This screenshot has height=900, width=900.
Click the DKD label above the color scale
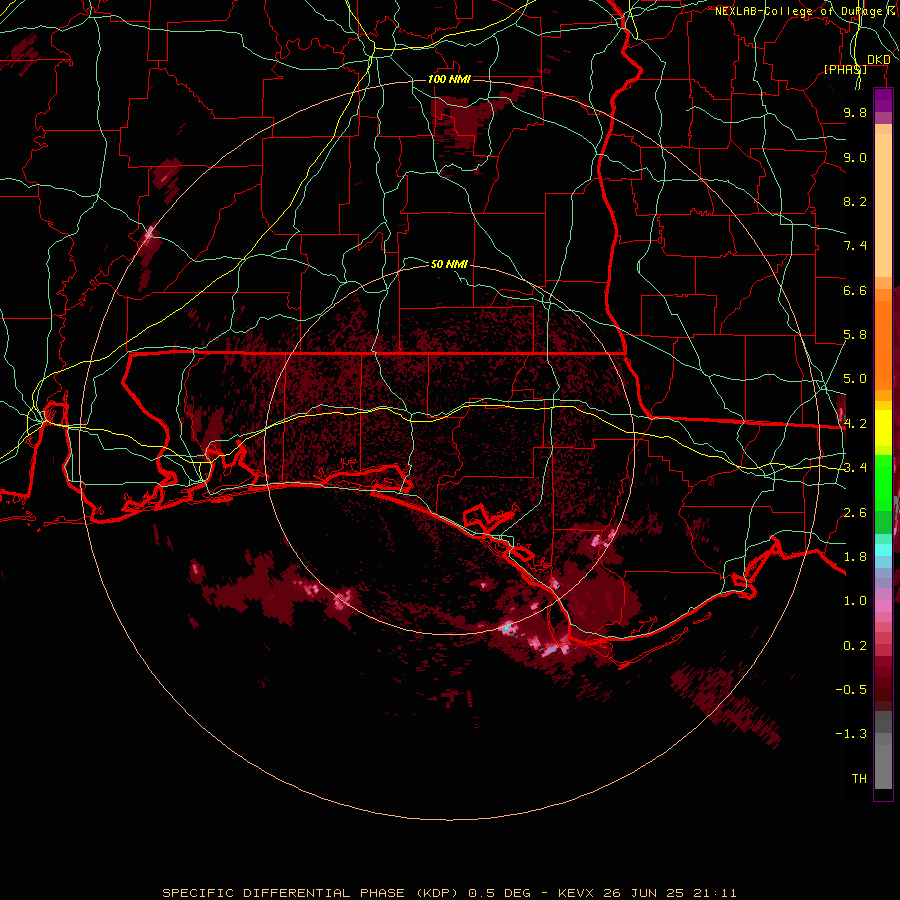point(879,60)
